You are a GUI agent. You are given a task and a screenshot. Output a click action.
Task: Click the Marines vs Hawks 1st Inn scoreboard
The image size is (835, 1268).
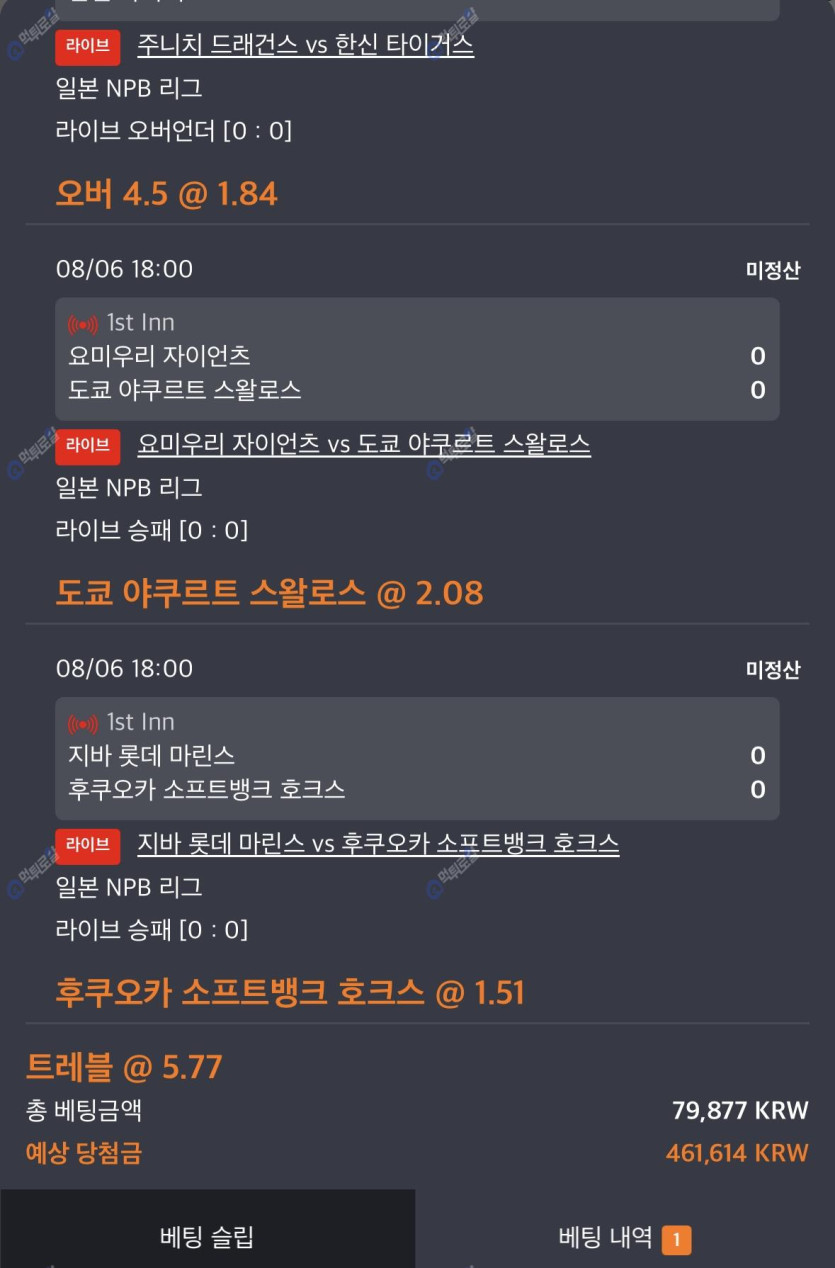point(417,759)
